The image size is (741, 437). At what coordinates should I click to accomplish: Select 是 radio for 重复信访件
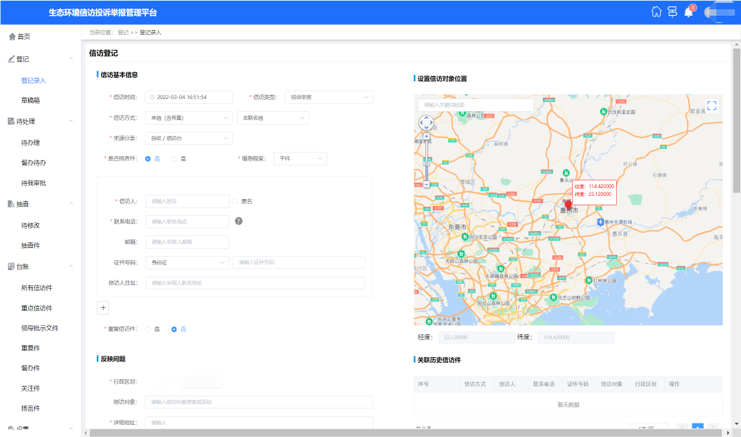click(x=148, y=329)
